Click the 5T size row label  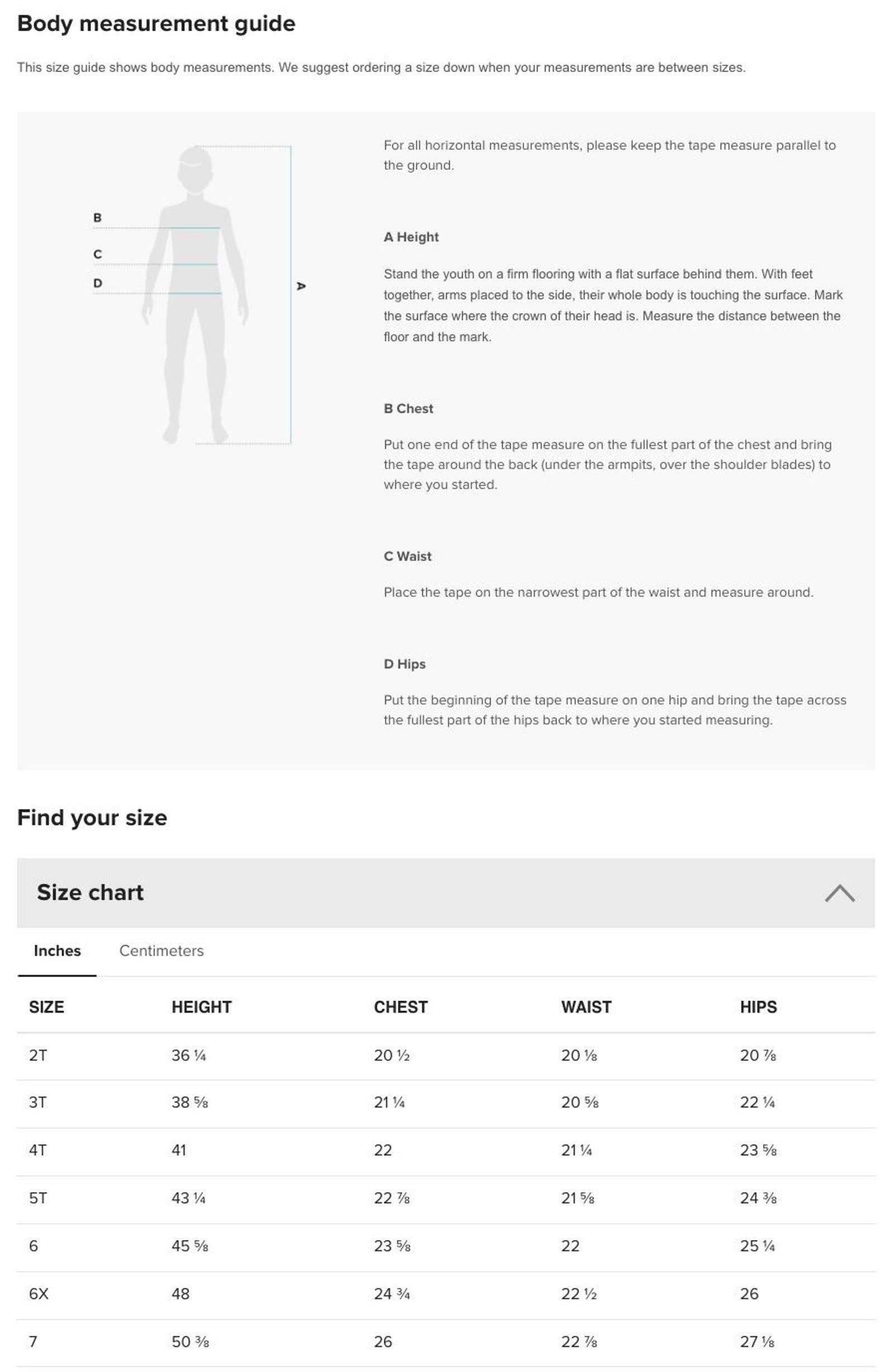(38, 1198)
